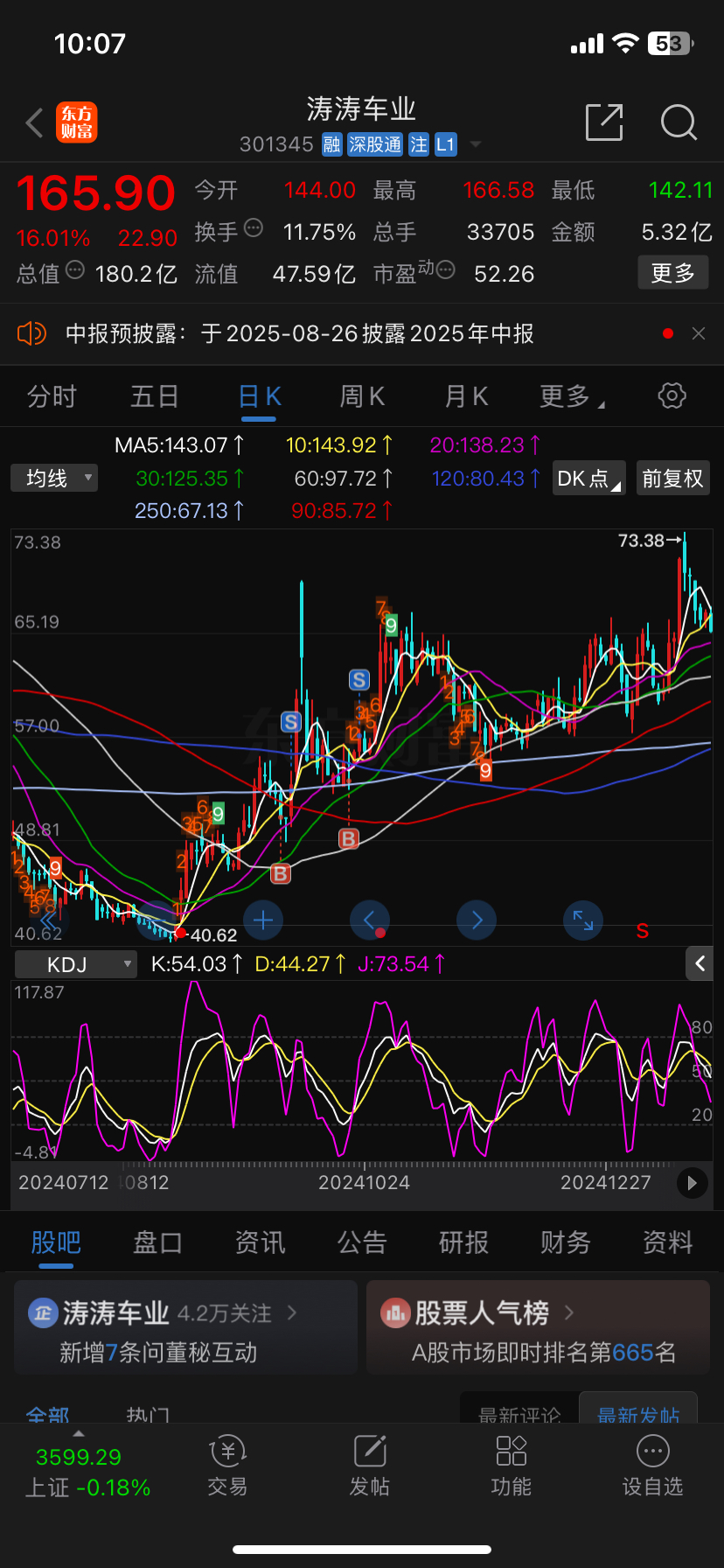Tap double-left chart scroll button

click(49, 920)
